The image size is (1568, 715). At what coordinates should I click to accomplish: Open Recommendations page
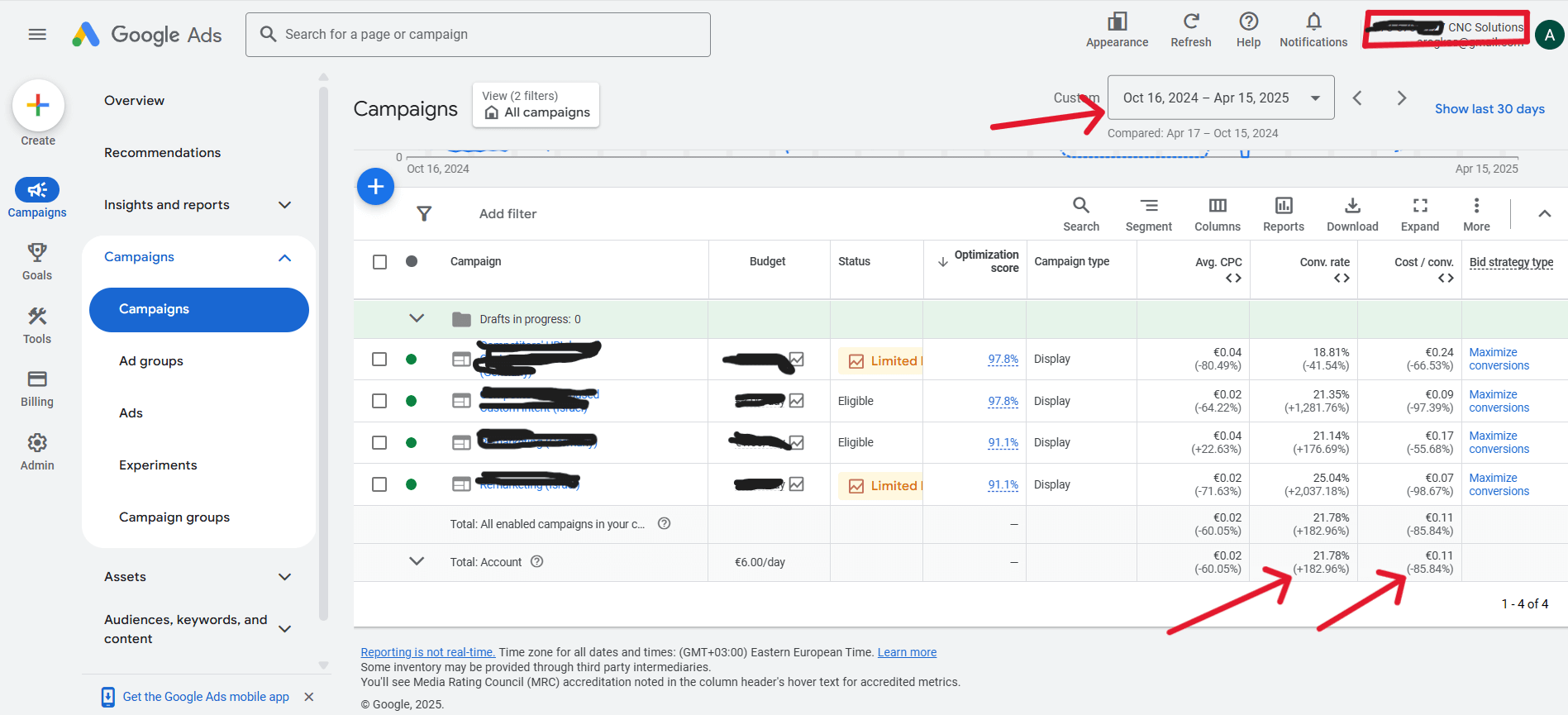tap(162, 153)
